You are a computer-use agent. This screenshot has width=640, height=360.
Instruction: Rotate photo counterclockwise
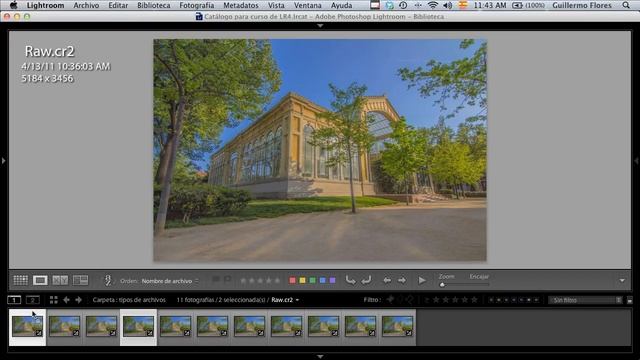coord(350,280)
